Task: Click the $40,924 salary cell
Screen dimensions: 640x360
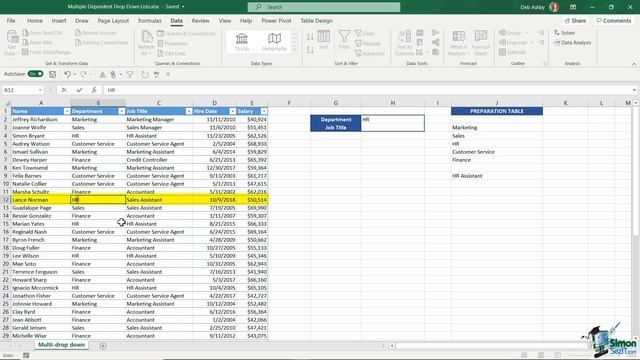Action: click(252, 119)
